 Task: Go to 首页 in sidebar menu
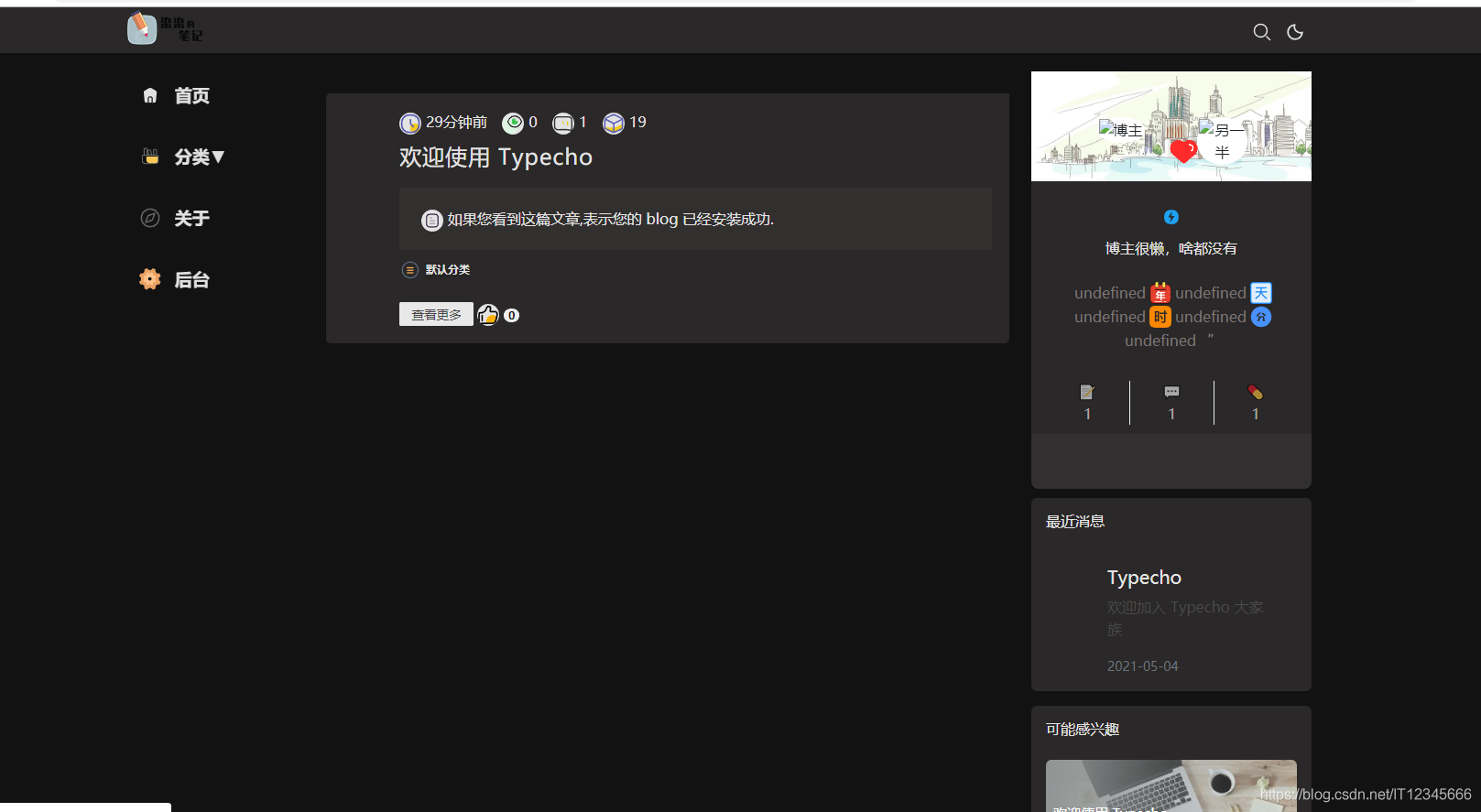tap(191, 96)
